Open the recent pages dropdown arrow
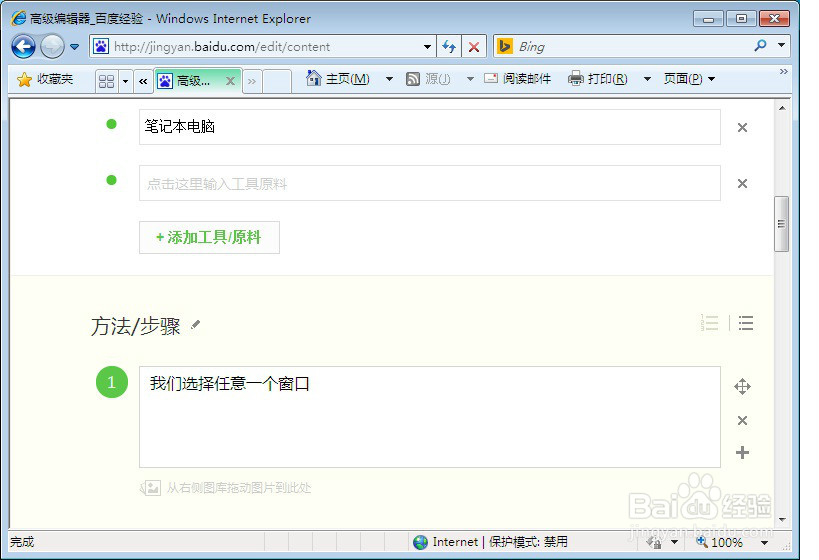This screenshot has width=819, height=560. (x=75, y=47)
